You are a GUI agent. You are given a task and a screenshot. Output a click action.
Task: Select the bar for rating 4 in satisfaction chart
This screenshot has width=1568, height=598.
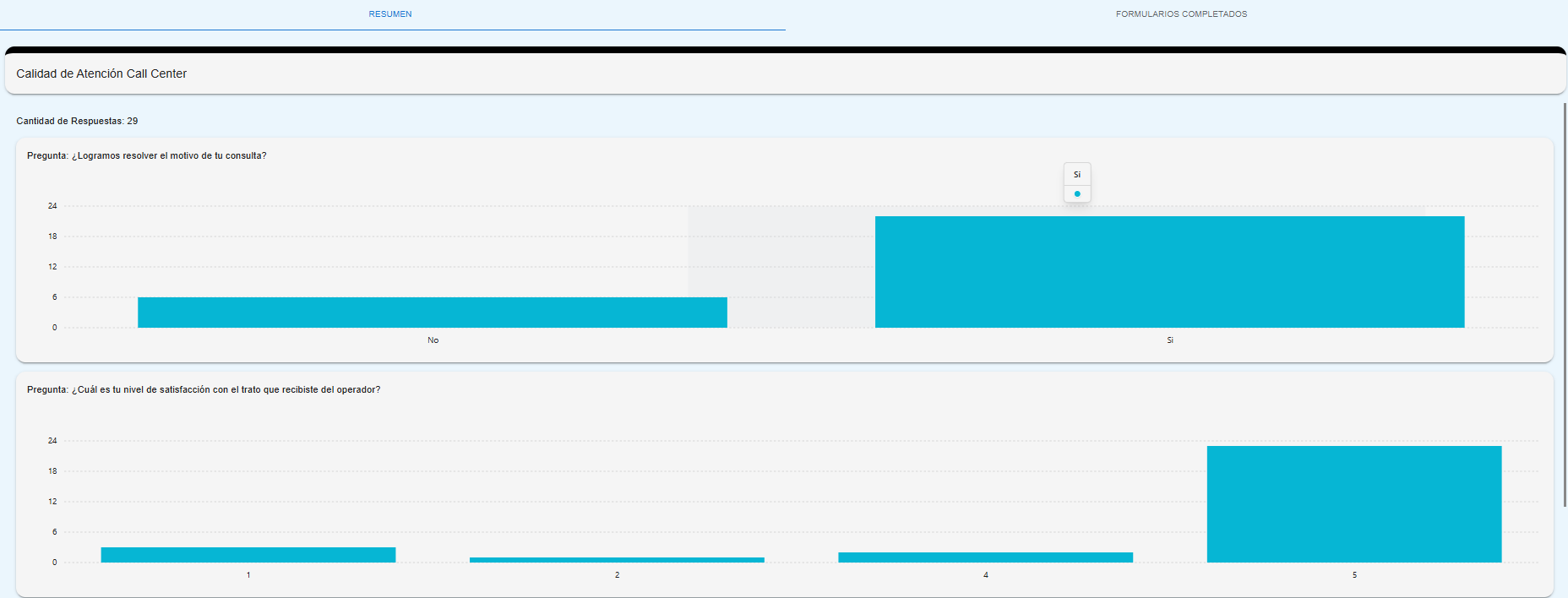985,557
